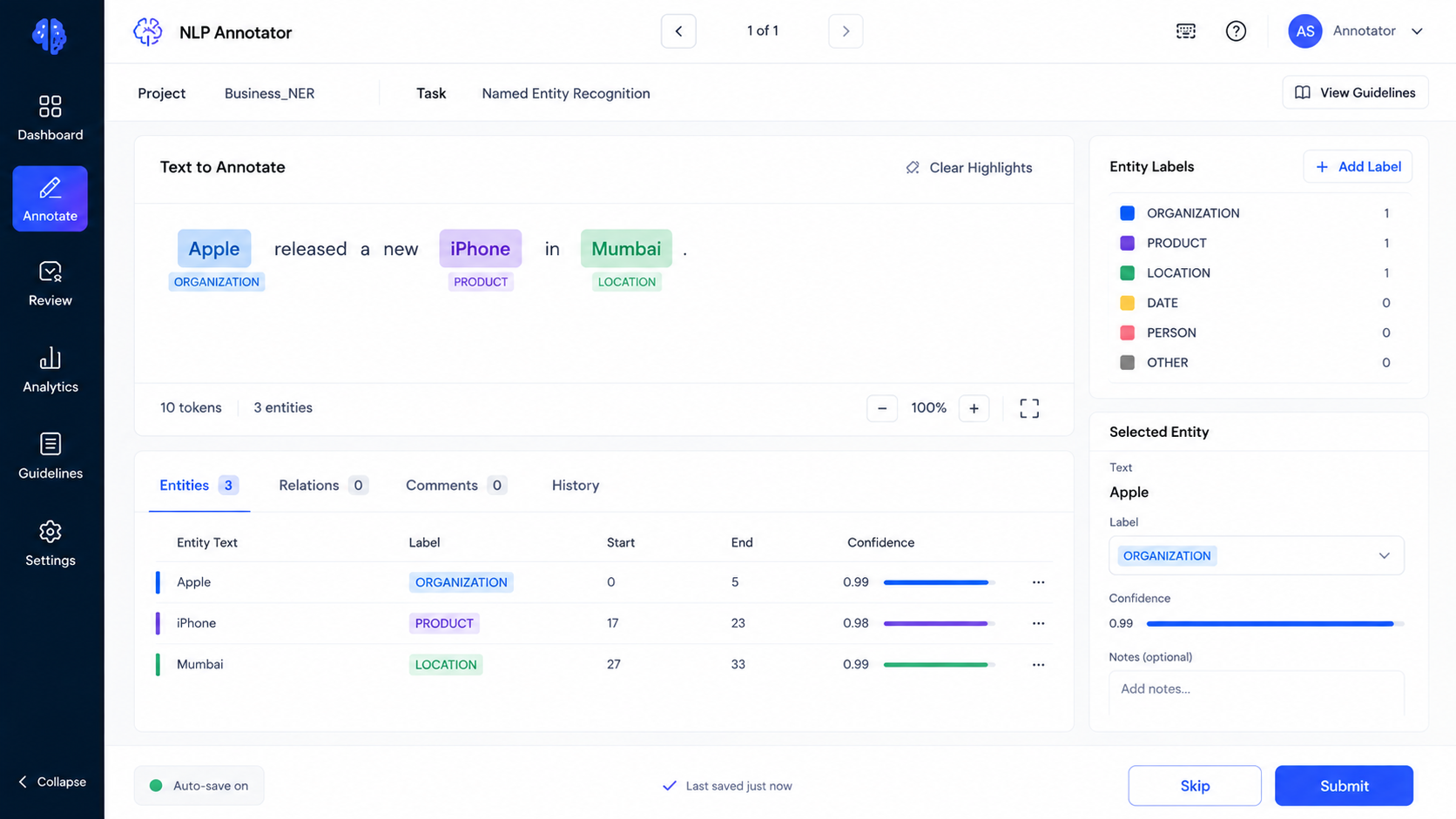The height and width of the screenshot is (819, 1456).
Task: Click the Clear Highlights eraser icon
Action: pos(912,168)
